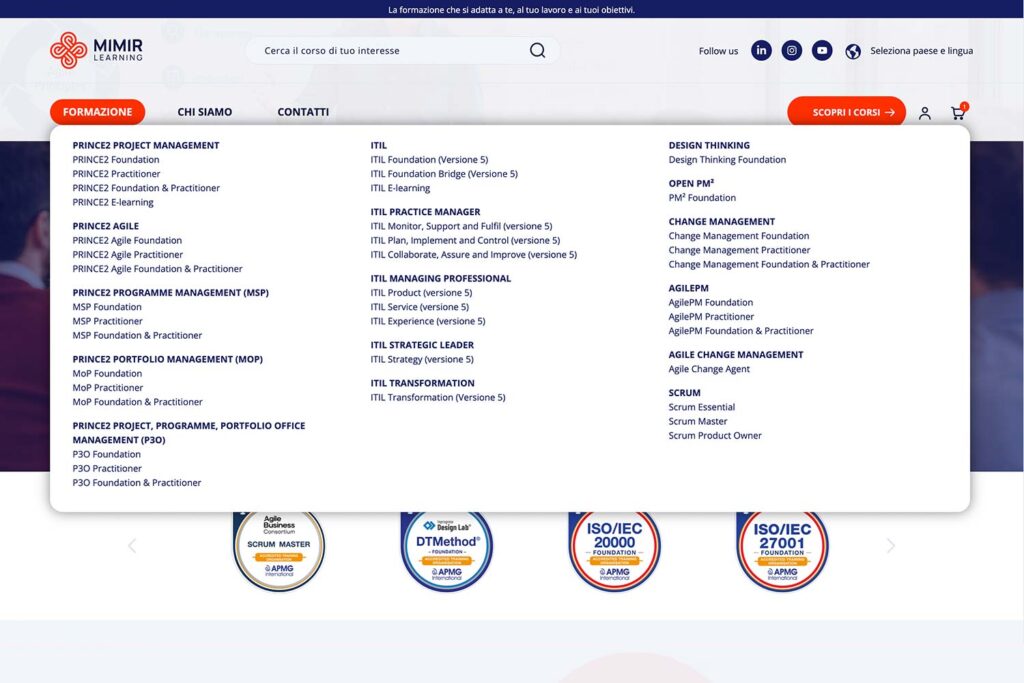Open the Scrum Product Owner course

point(715,436)
